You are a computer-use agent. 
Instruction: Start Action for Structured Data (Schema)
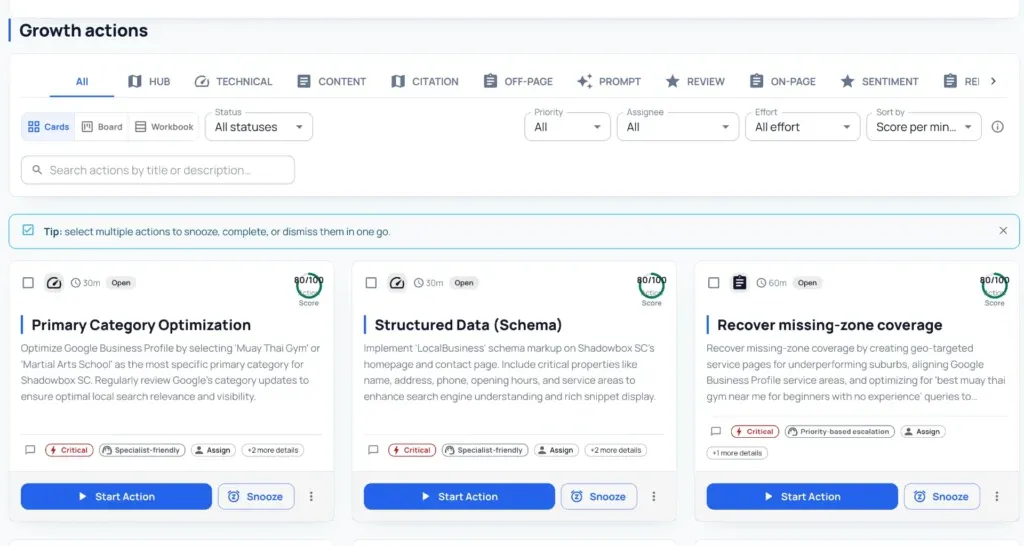pos(459,496)
